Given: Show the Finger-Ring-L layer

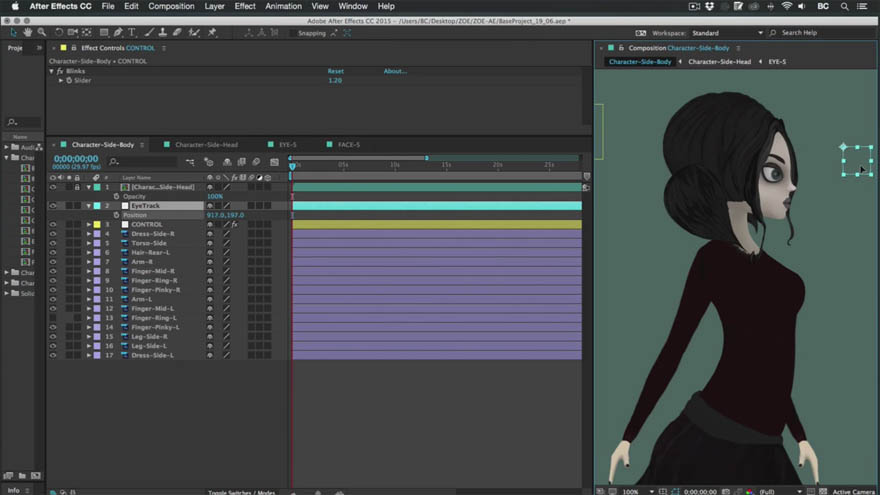Looking at the screenshot, I should click(53, 318).
